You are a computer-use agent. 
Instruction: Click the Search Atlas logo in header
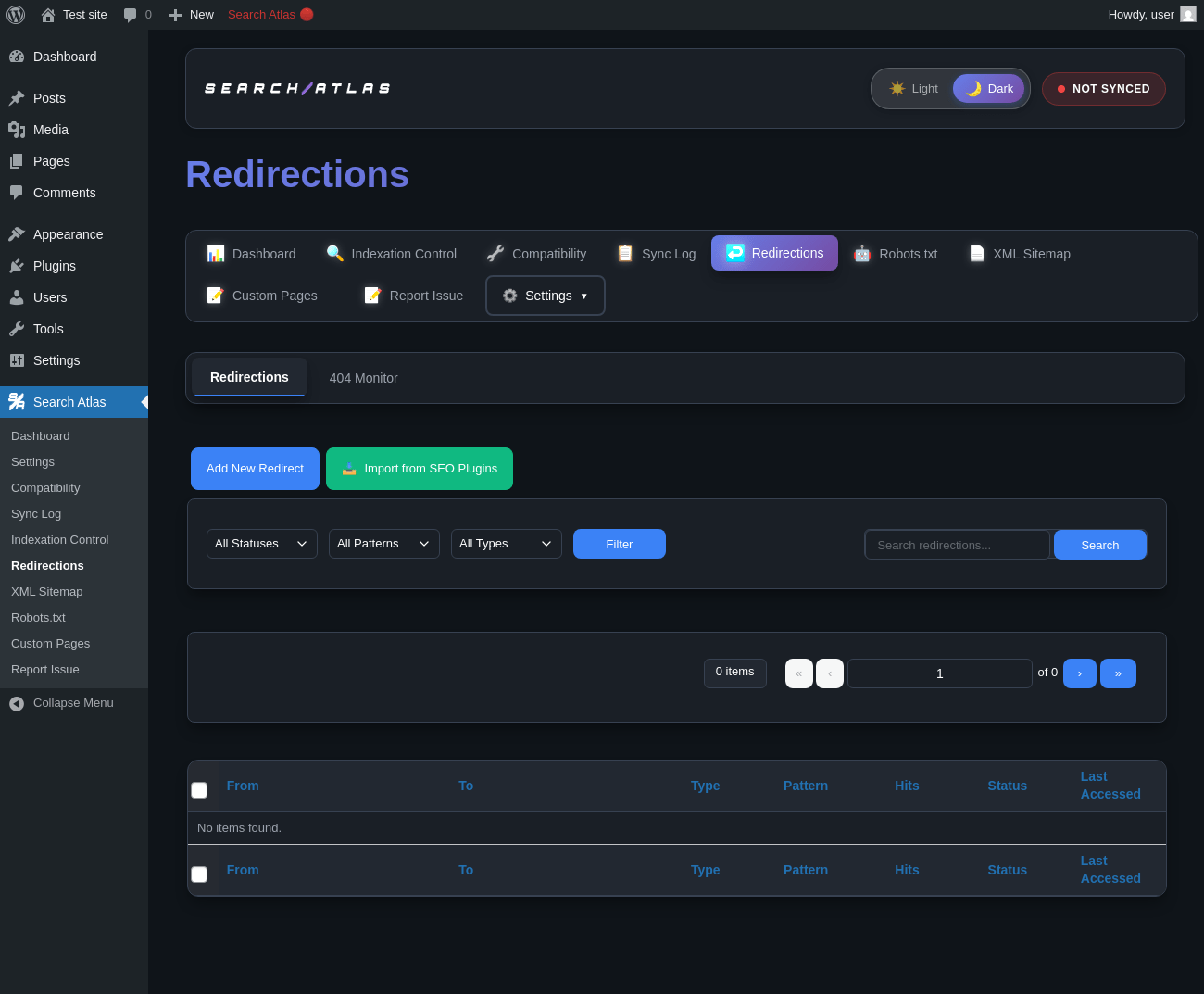coord(297,89)
